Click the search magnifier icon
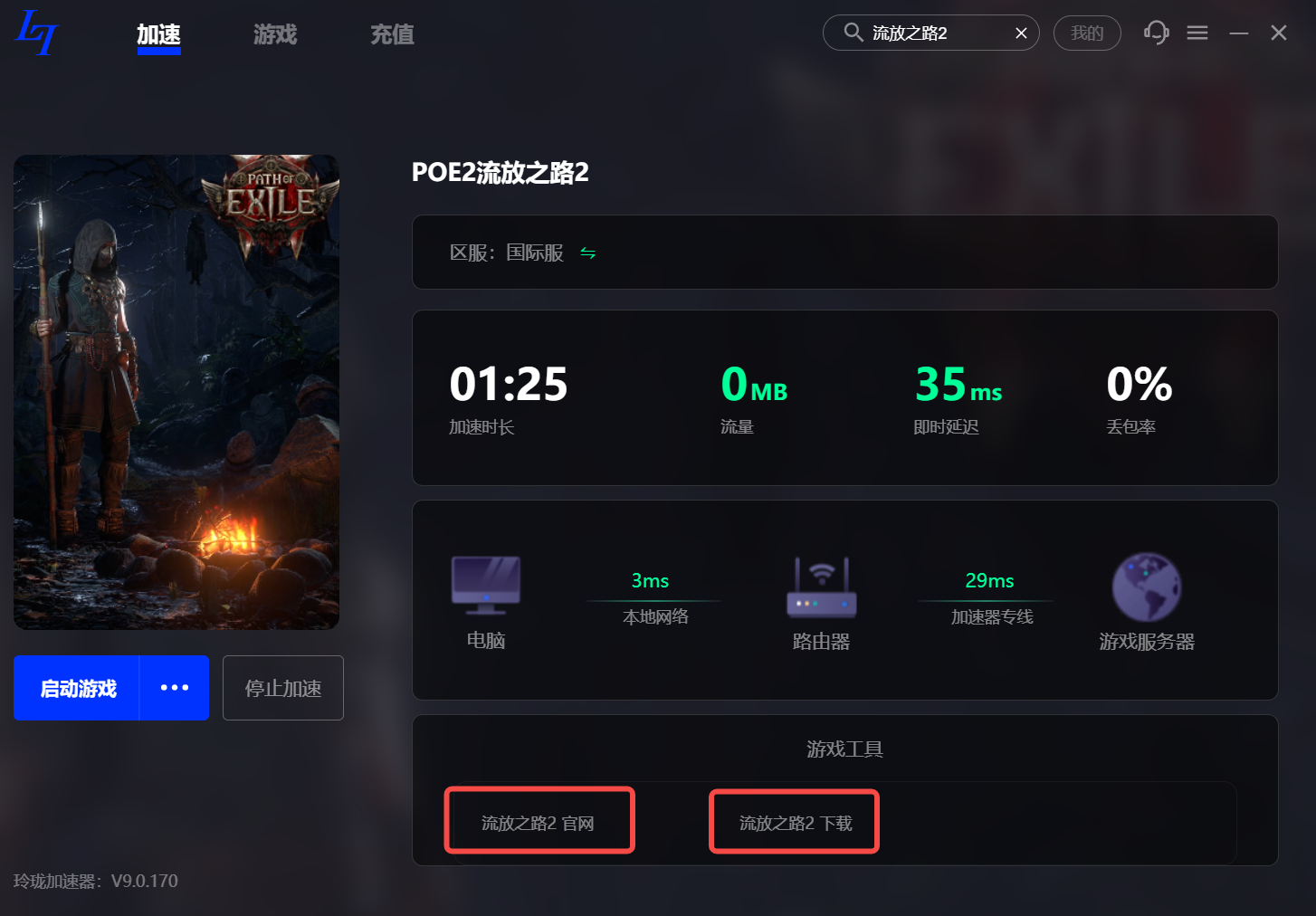Screen dimensions: 1316x916 coord(853,33)
